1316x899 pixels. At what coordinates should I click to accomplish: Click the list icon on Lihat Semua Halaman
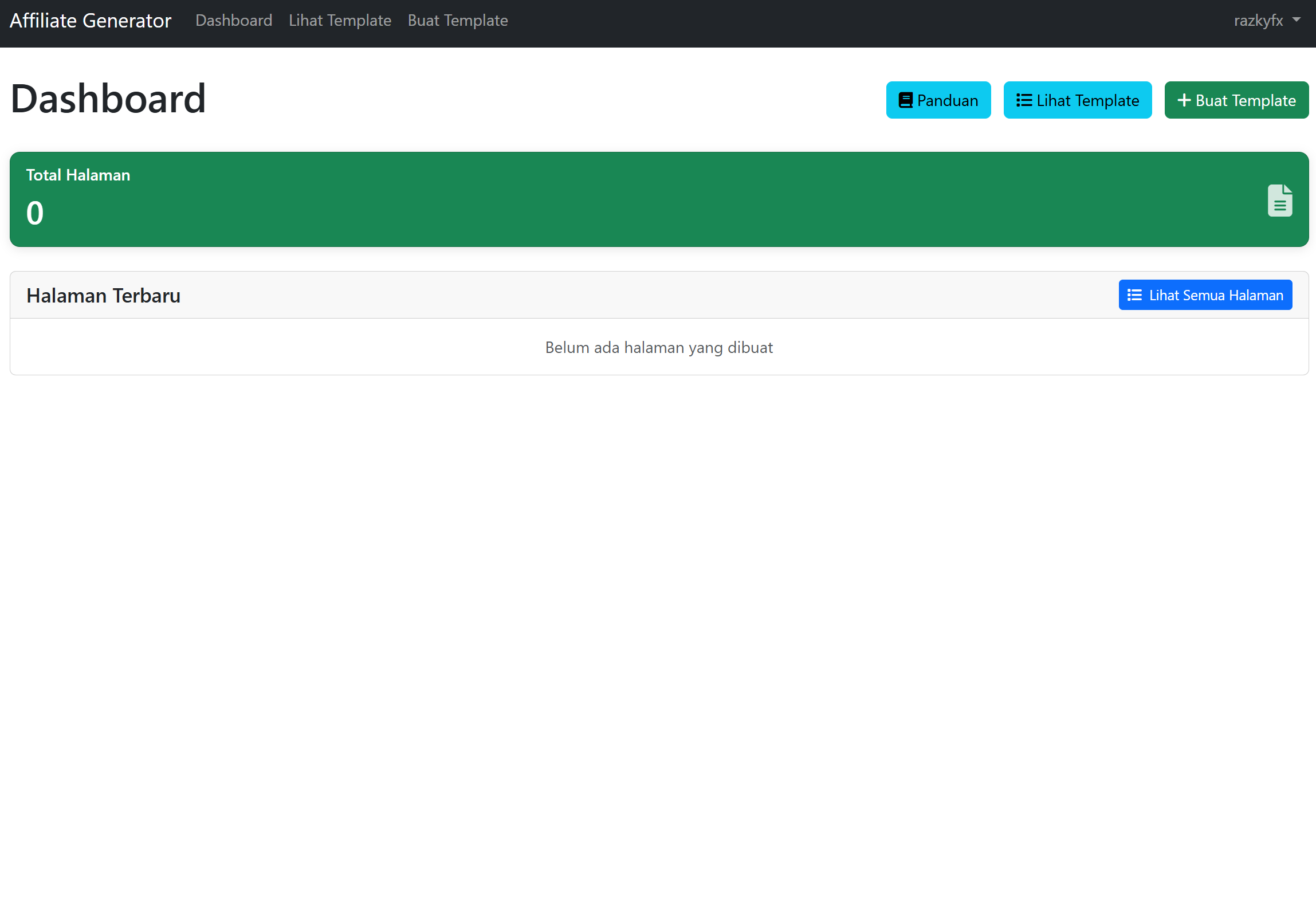[1134, 295]
